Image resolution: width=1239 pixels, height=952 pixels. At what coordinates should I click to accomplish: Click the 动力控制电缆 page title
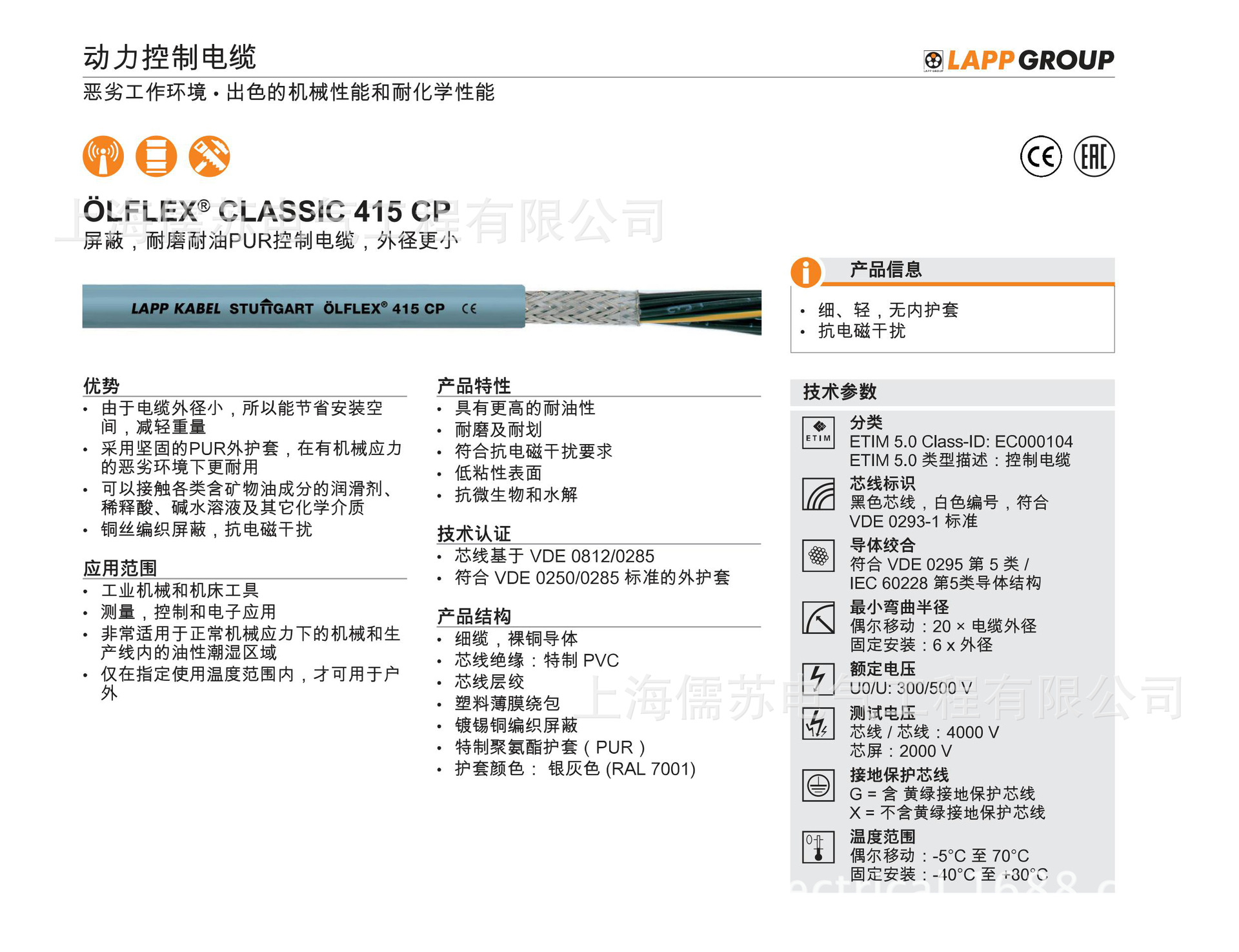pyautogui.click(x=170, y=57)
